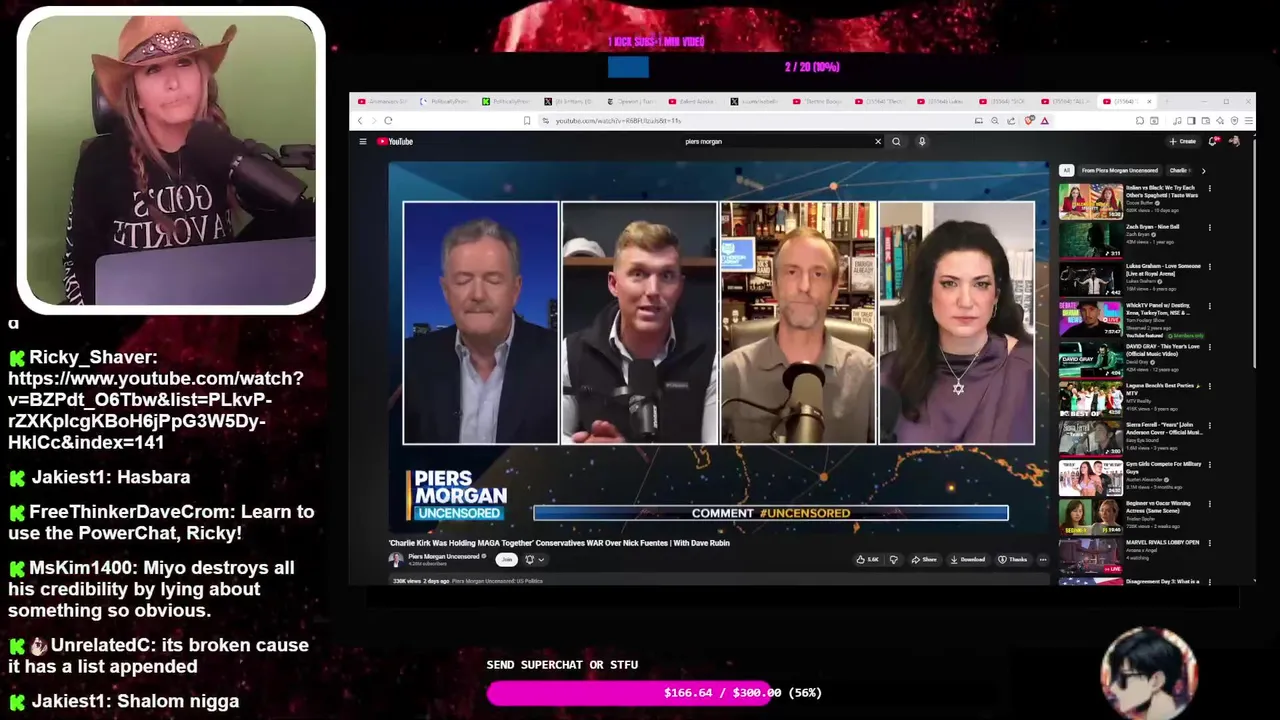1280x720 pixels.
Task: Open options for Zach Bryan Nine Ball
Action: tap(1209, 227)
